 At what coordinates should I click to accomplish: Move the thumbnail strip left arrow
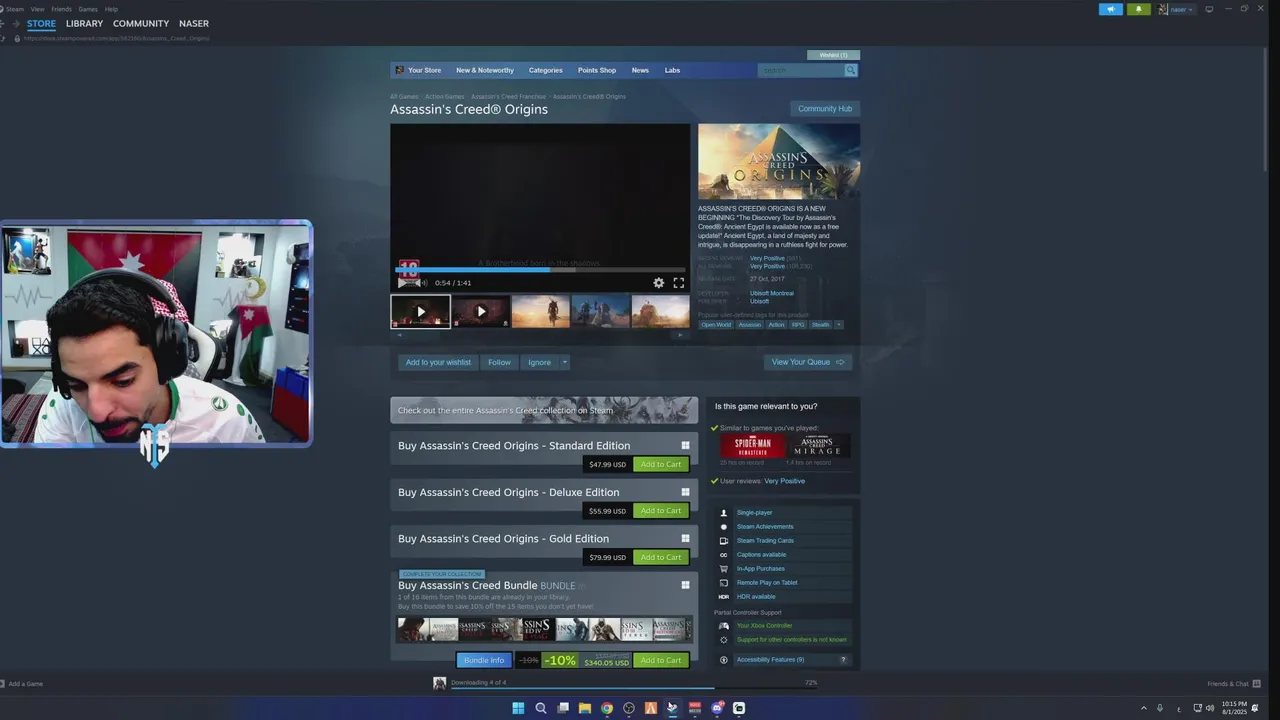(x=399, y=335)
